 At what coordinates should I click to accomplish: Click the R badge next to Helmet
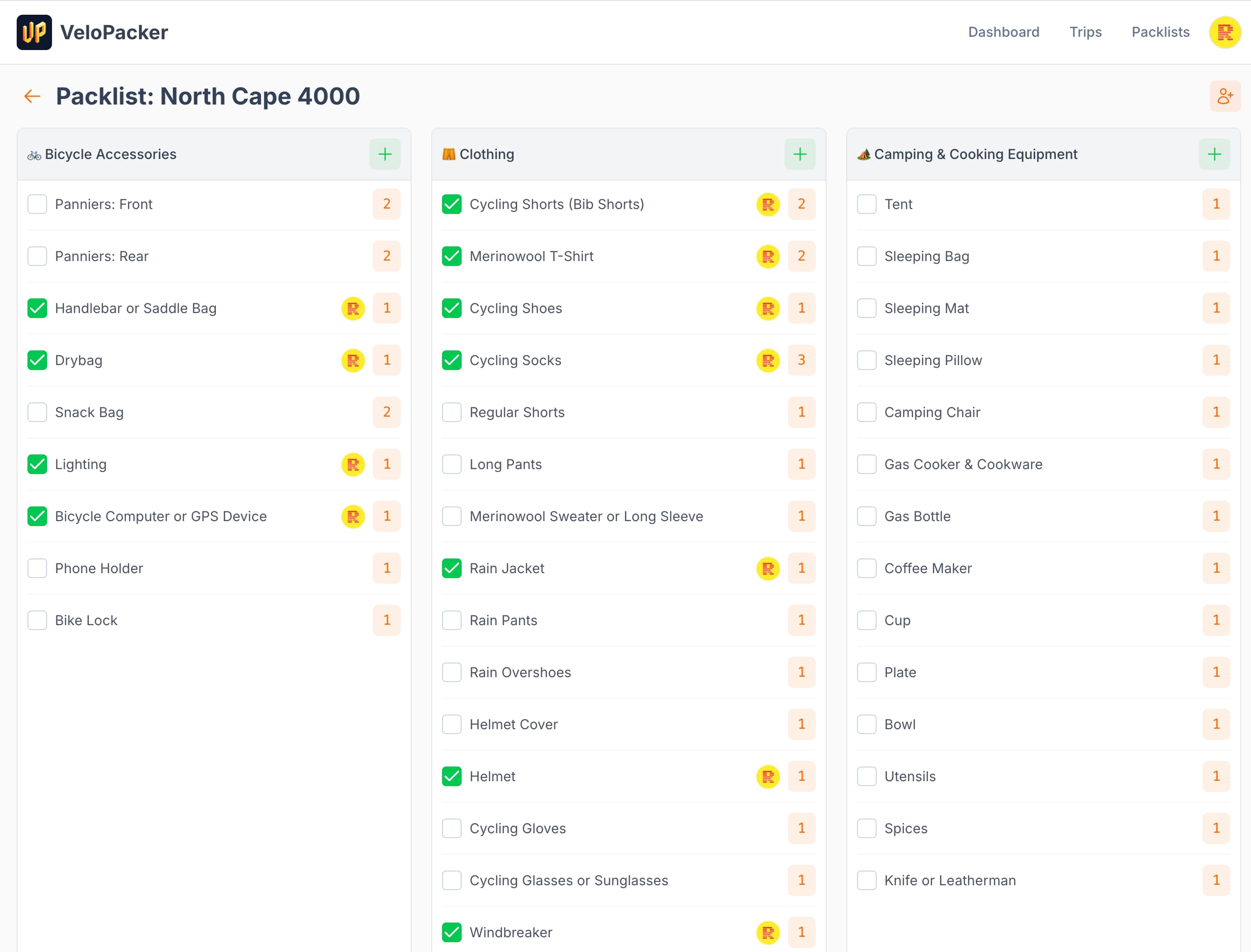pyautogui.click(x=768, y=776)
